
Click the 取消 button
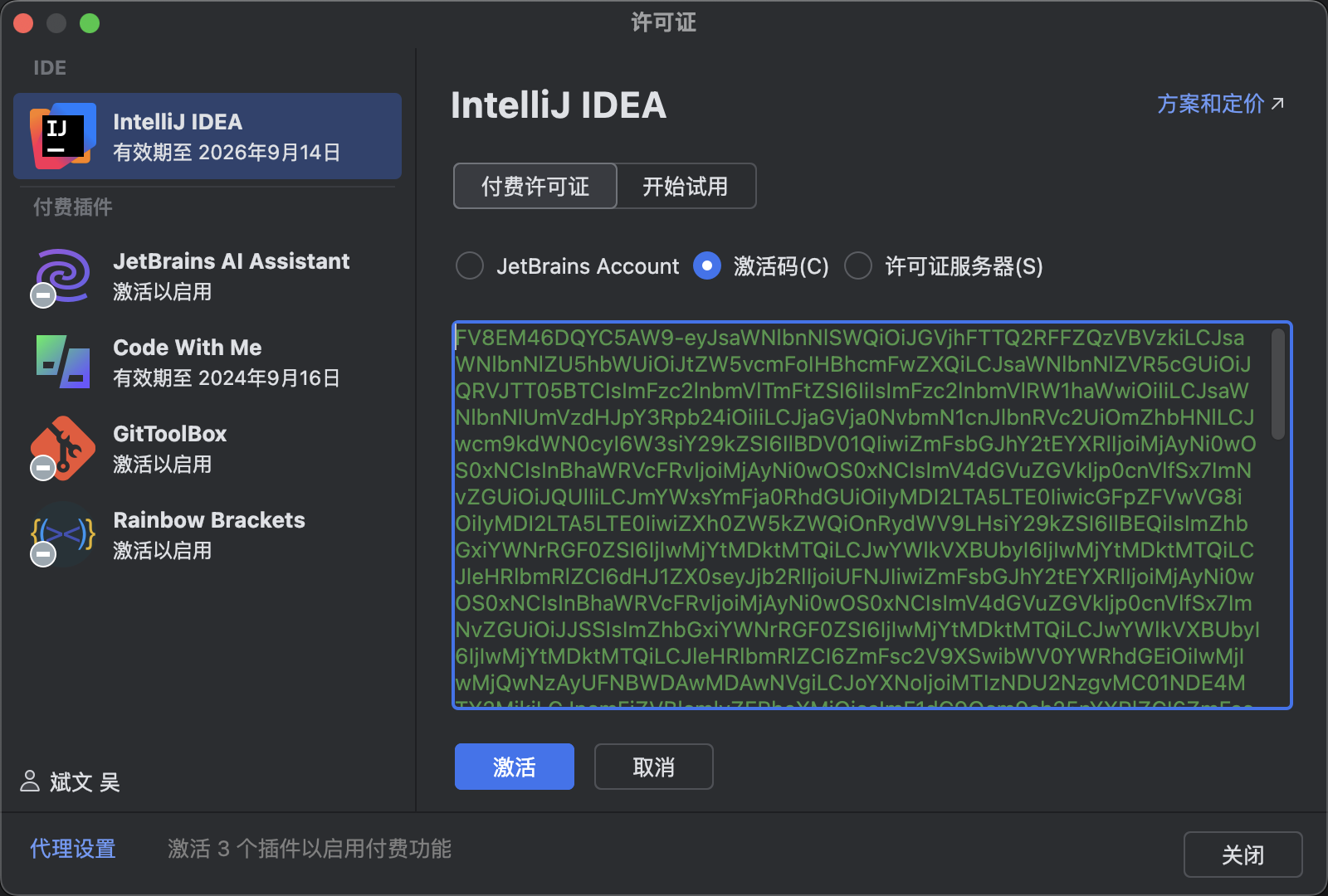[x=654, y=767]
